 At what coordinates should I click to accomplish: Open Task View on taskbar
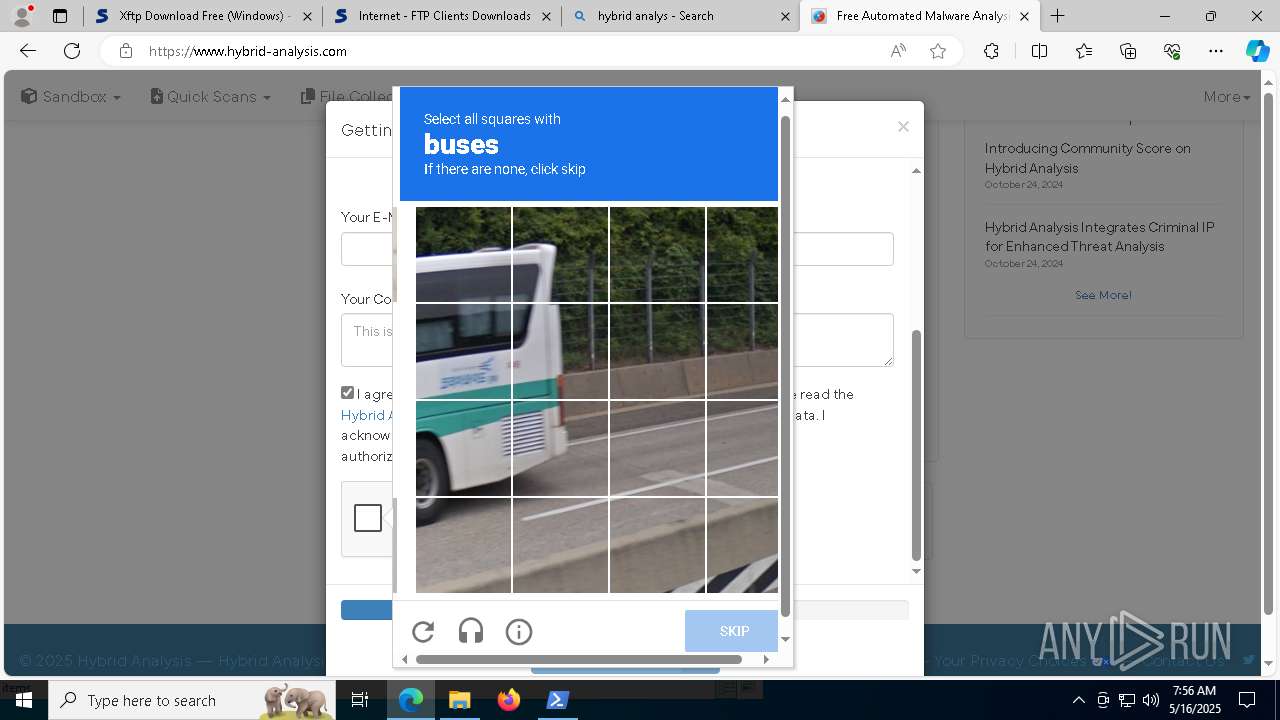coord(361,700)
